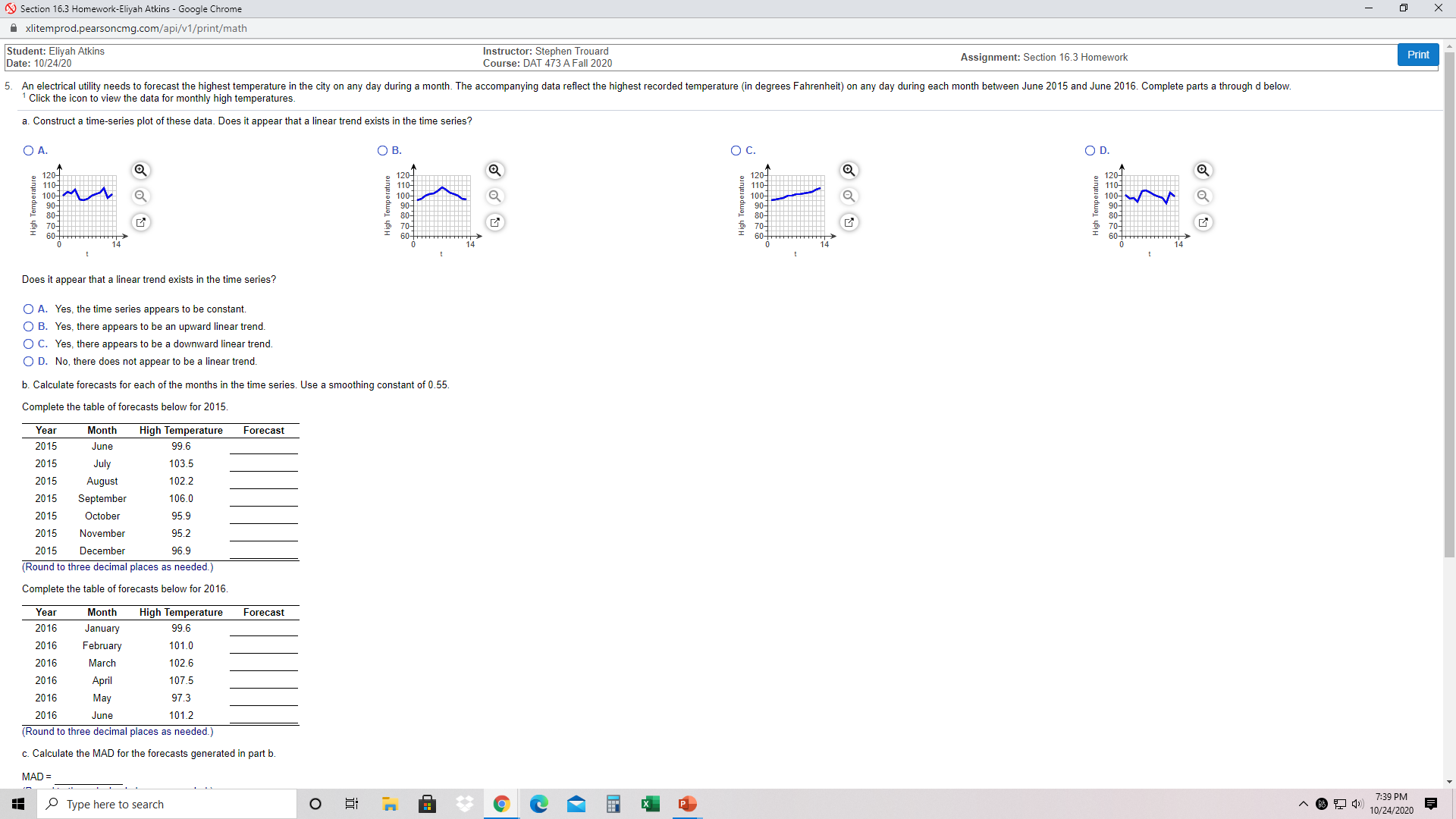Open Excel from the taskbar
This screenshot has width=1456, height=819.
pyautogui.click(x=651, y=804)
